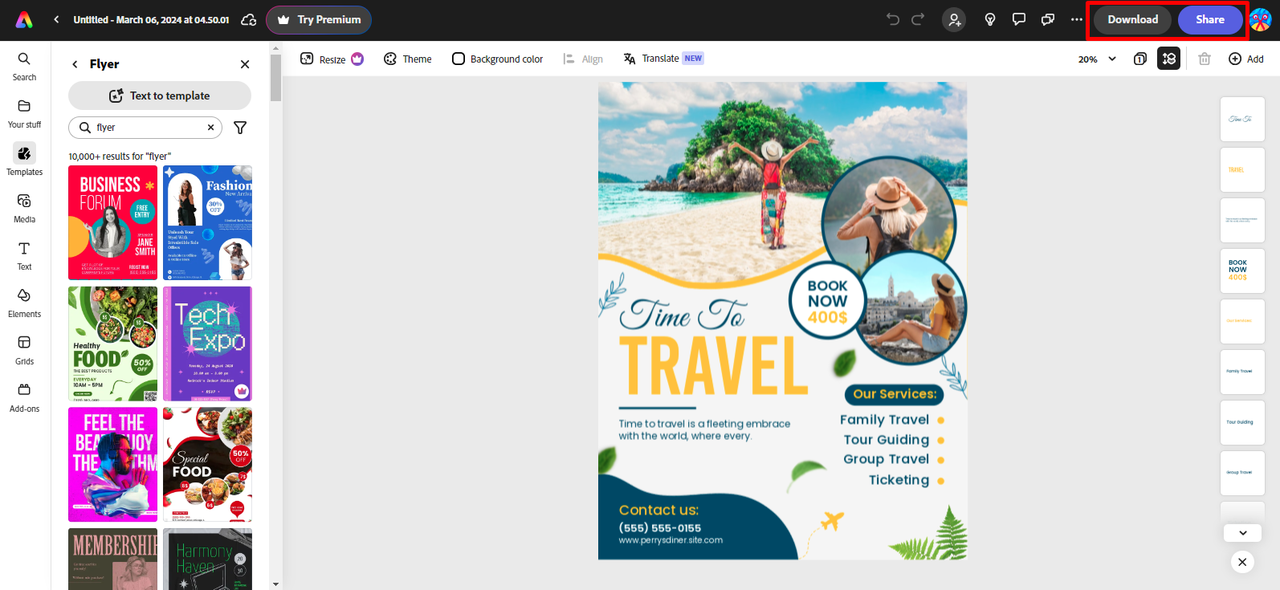1280x590 pixels.
Task: Click the Share button
Action: click(x=1210, y=20)
